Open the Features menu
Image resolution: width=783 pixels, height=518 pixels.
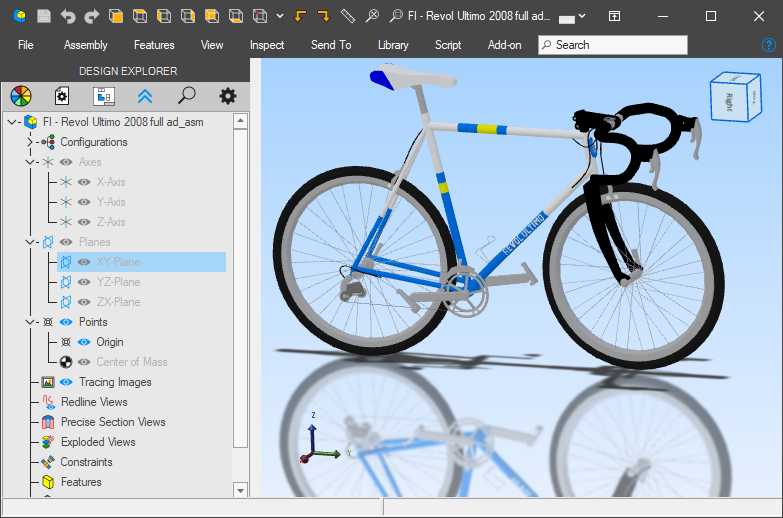(154, 45)
